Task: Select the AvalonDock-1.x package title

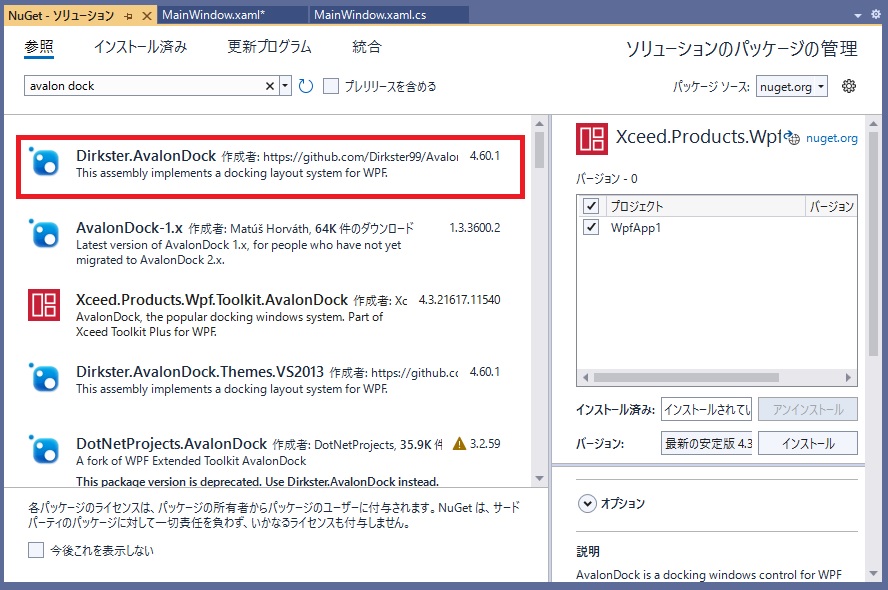Action: pyautogui.click(x=129, y=228)
